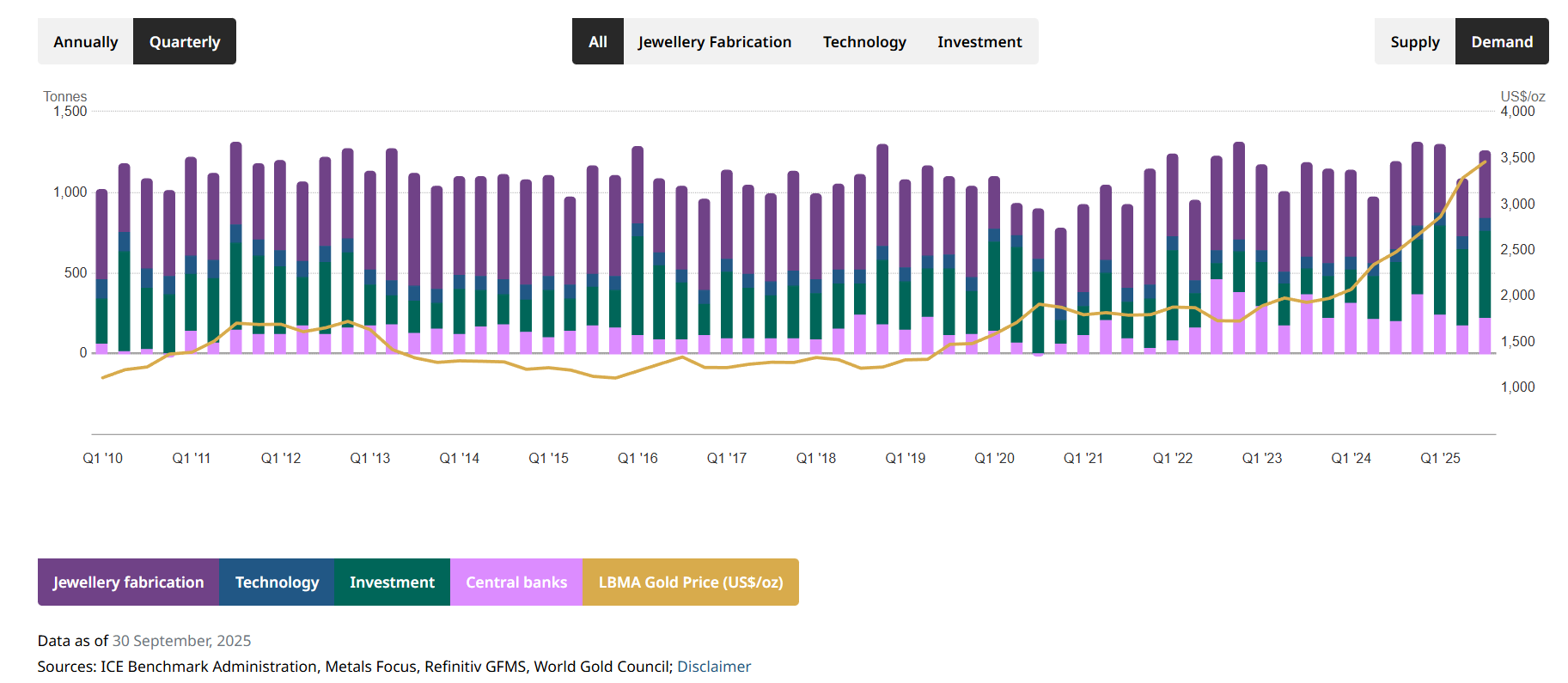This screenshot has height=683, width=1568.
Task: Click the Q1 '25 axis label
Action: [1440, 458]
